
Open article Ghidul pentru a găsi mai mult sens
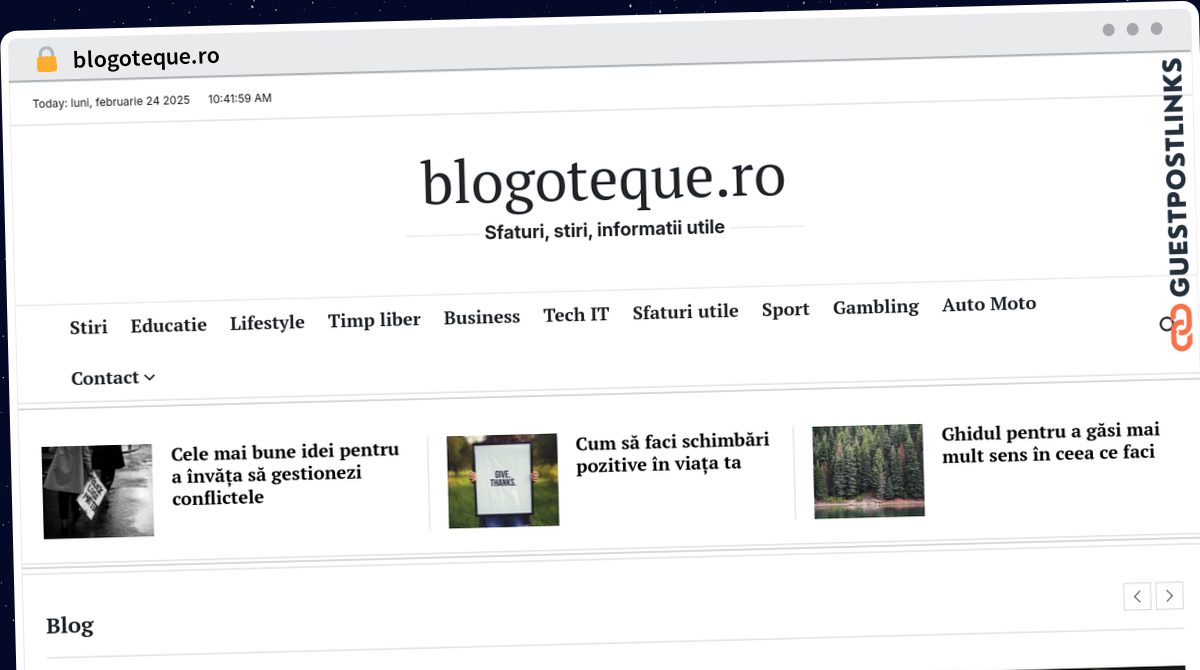1051,443
